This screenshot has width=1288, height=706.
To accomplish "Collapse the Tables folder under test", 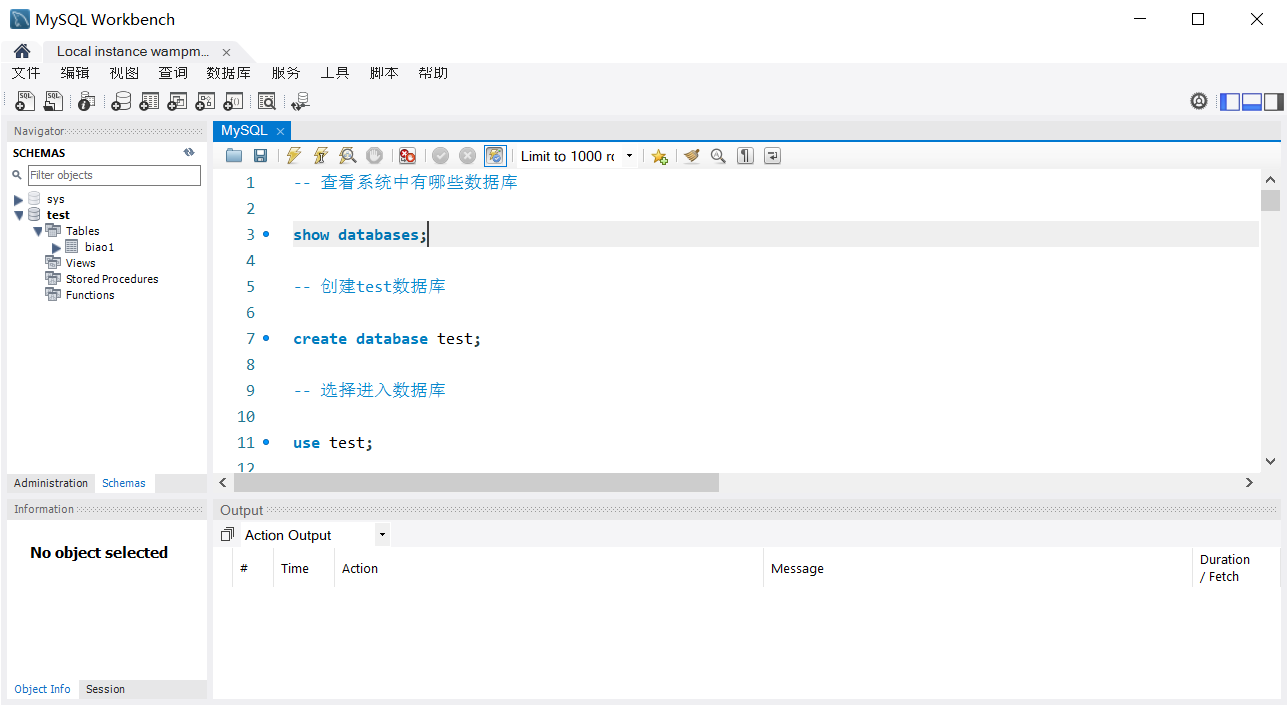I will (x=38, y=231).
